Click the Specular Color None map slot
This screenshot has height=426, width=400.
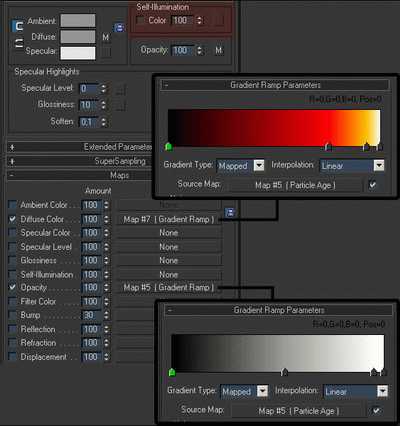[x=169, y=233]
